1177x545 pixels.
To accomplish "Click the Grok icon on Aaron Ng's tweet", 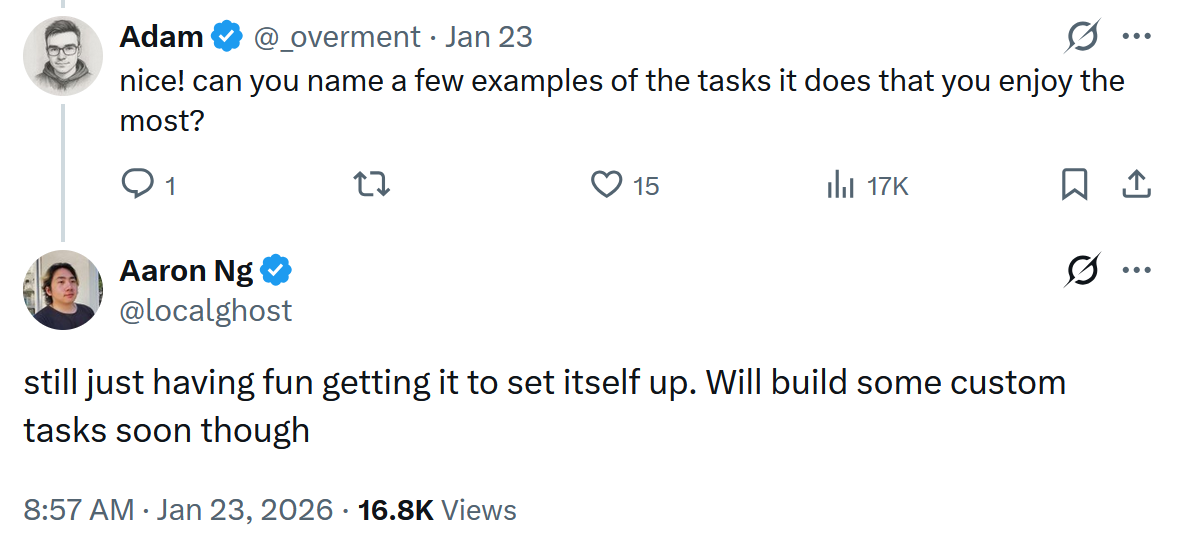I will (1082, 271).
